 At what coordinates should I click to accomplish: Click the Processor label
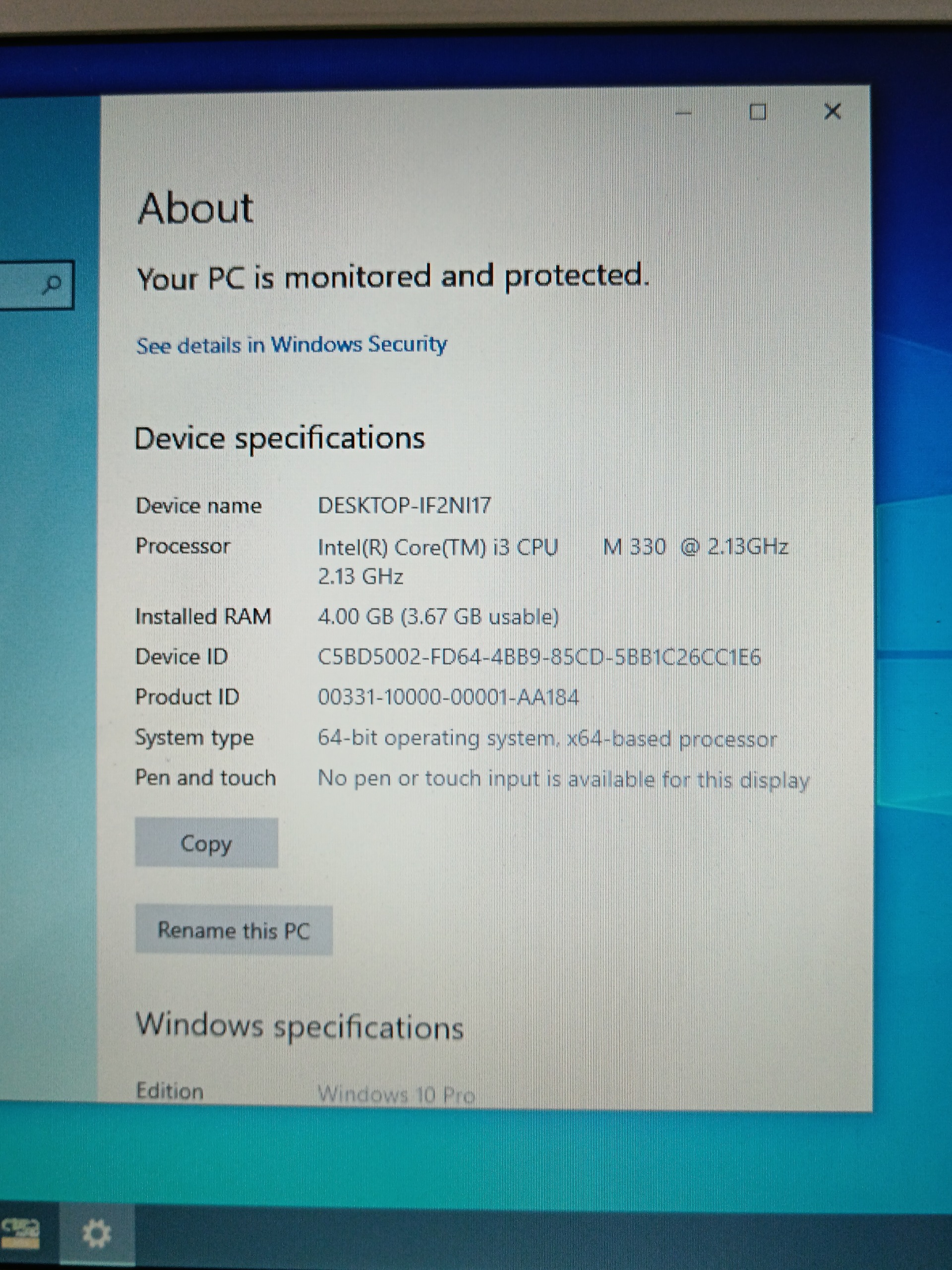click(x=183, y=545)
